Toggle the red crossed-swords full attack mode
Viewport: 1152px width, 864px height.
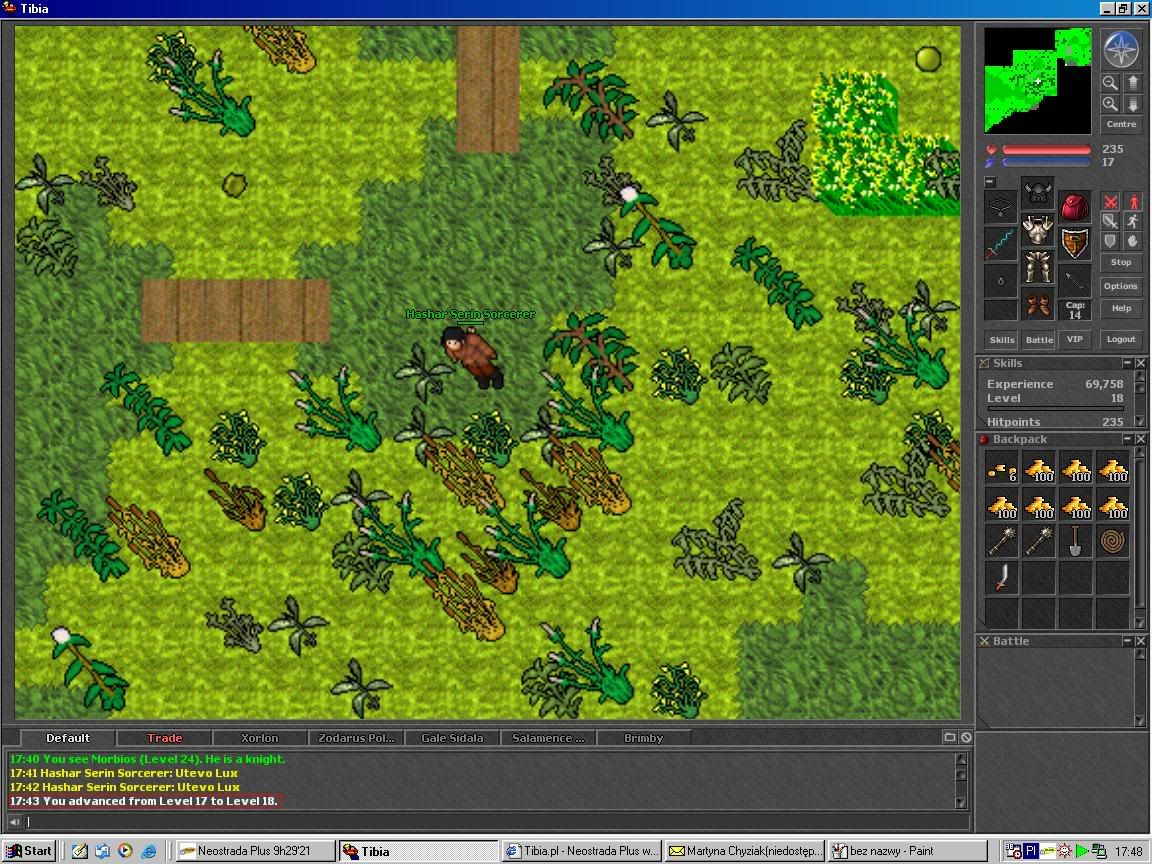point(1110,201)
